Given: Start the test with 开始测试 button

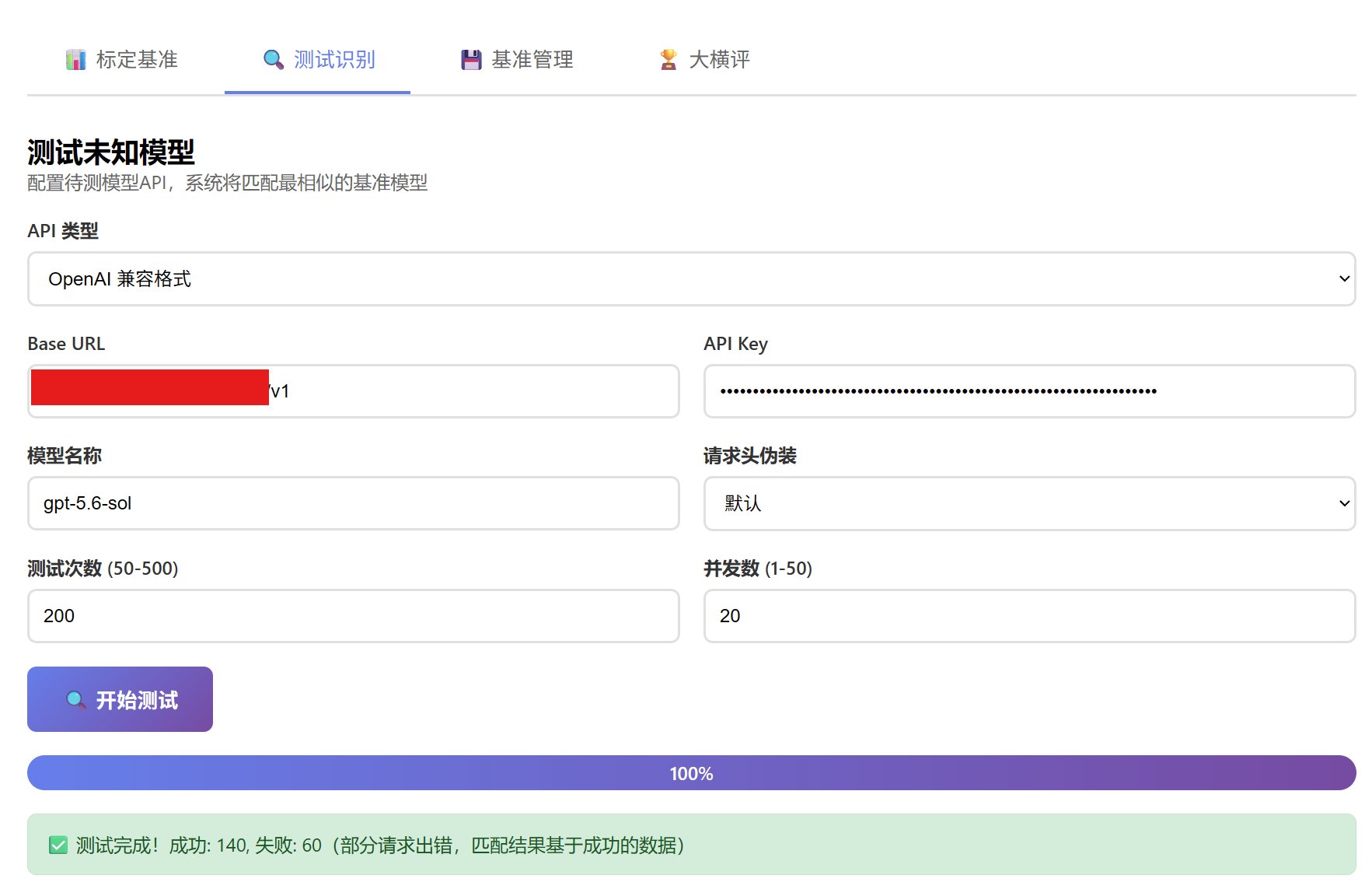Looking at the screenshot, I should 120,699.
